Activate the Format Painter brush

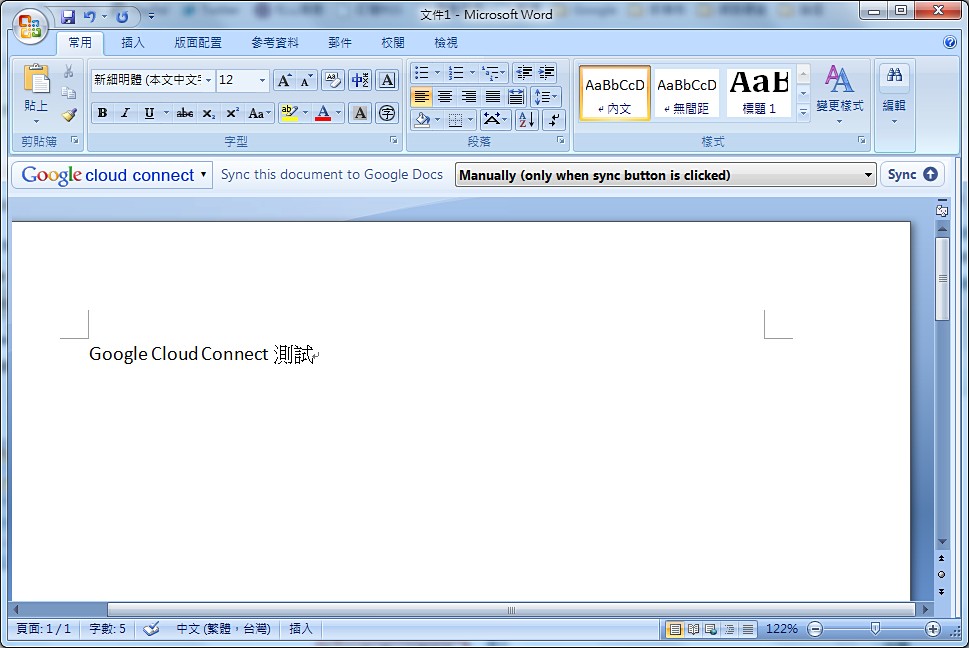tap(69, 114)
